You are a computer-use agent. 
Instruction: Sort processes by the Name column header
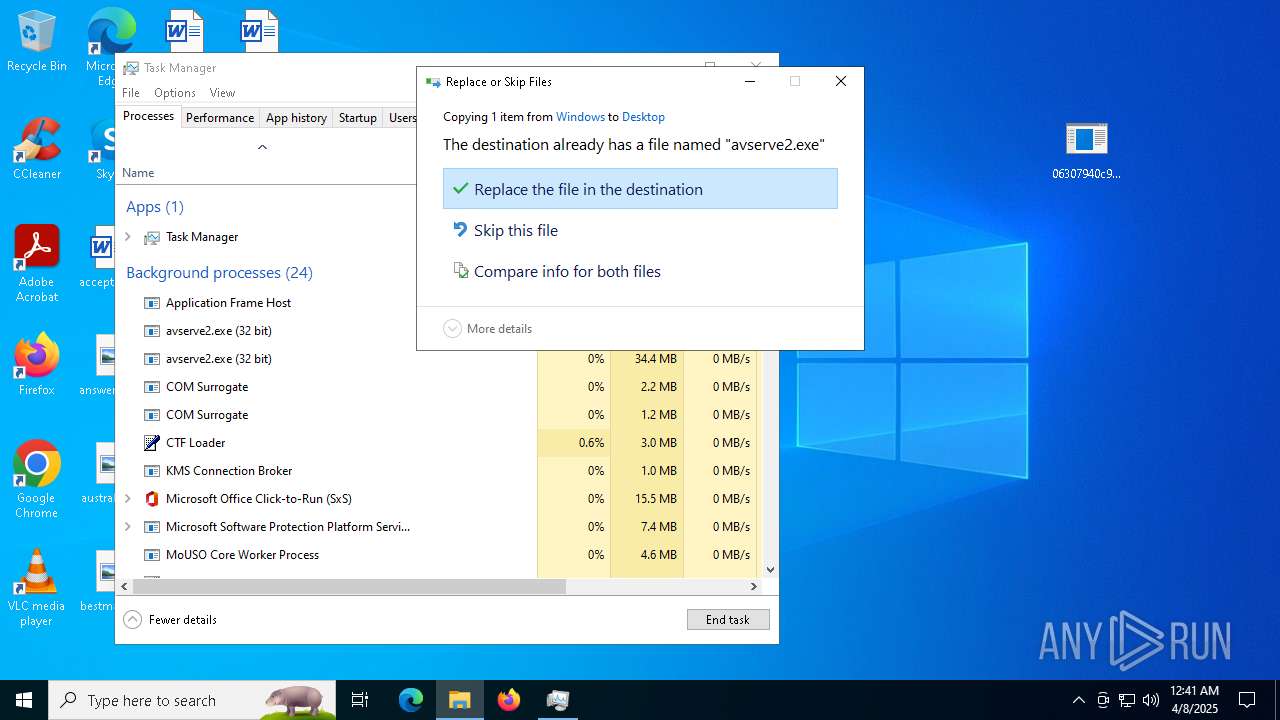138,173
